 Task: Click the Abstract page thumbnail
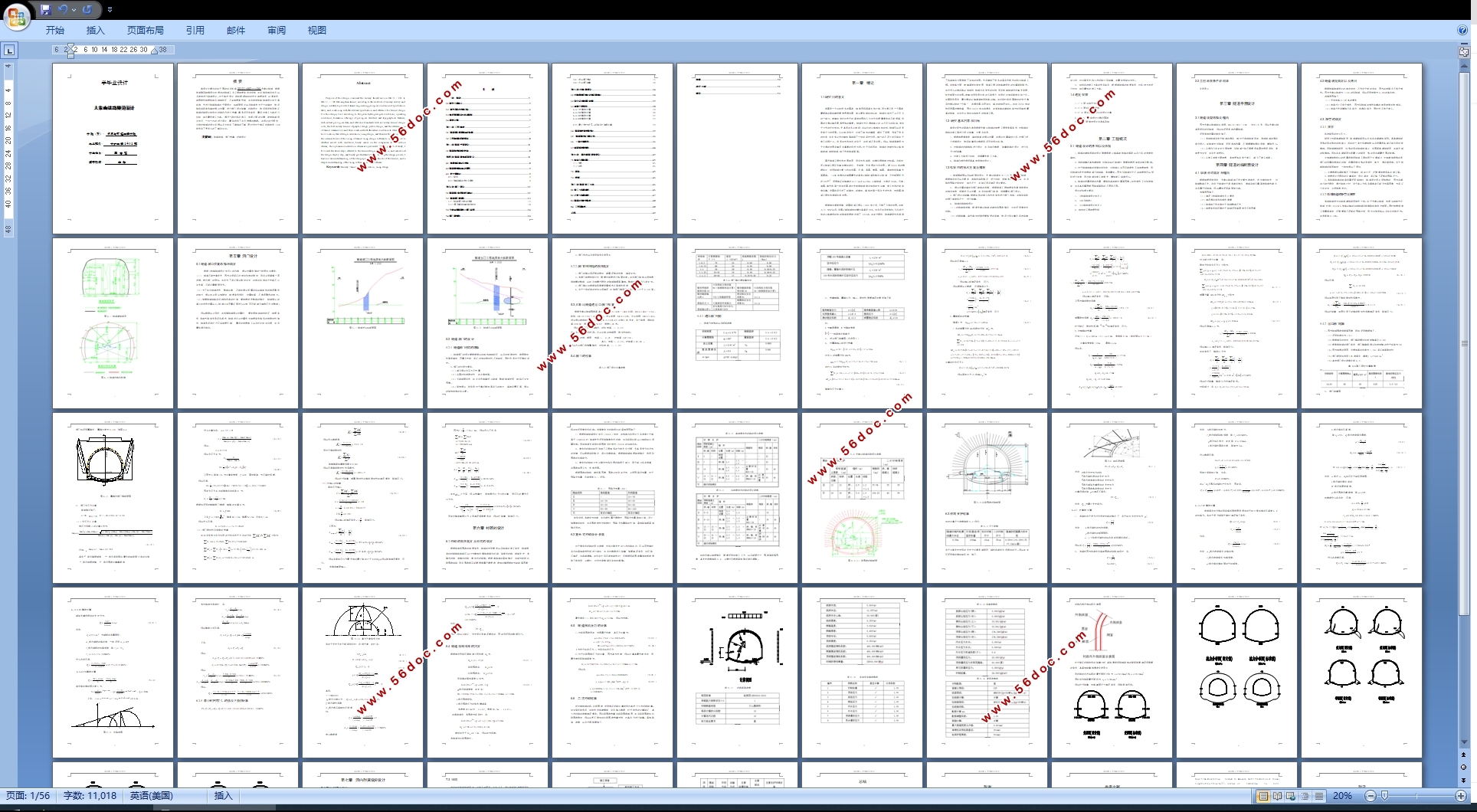click(x=363, y=149)
